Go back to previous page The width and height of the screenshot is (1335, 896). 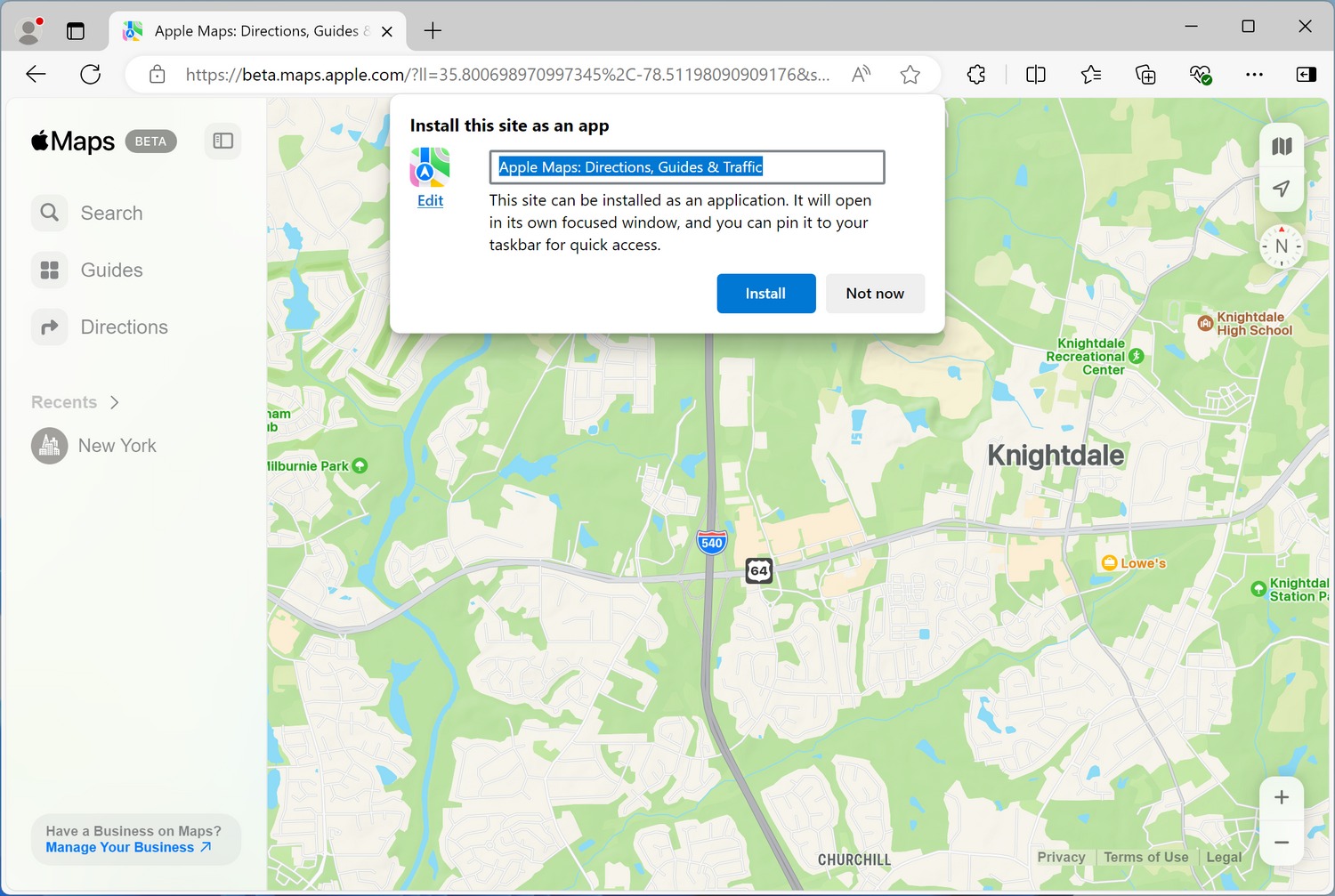coord(36,75)
